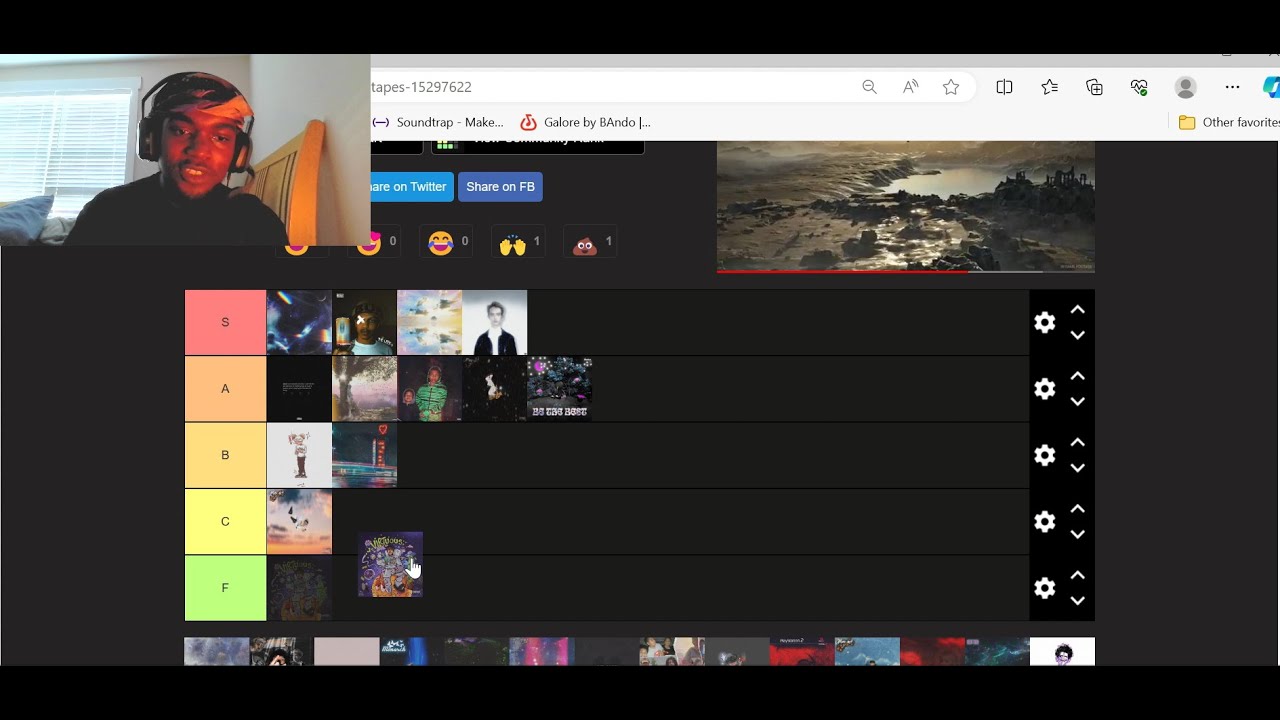Open the browser profile avatar
This screenshot has height=720, width=1280.
click(1186, 87)
